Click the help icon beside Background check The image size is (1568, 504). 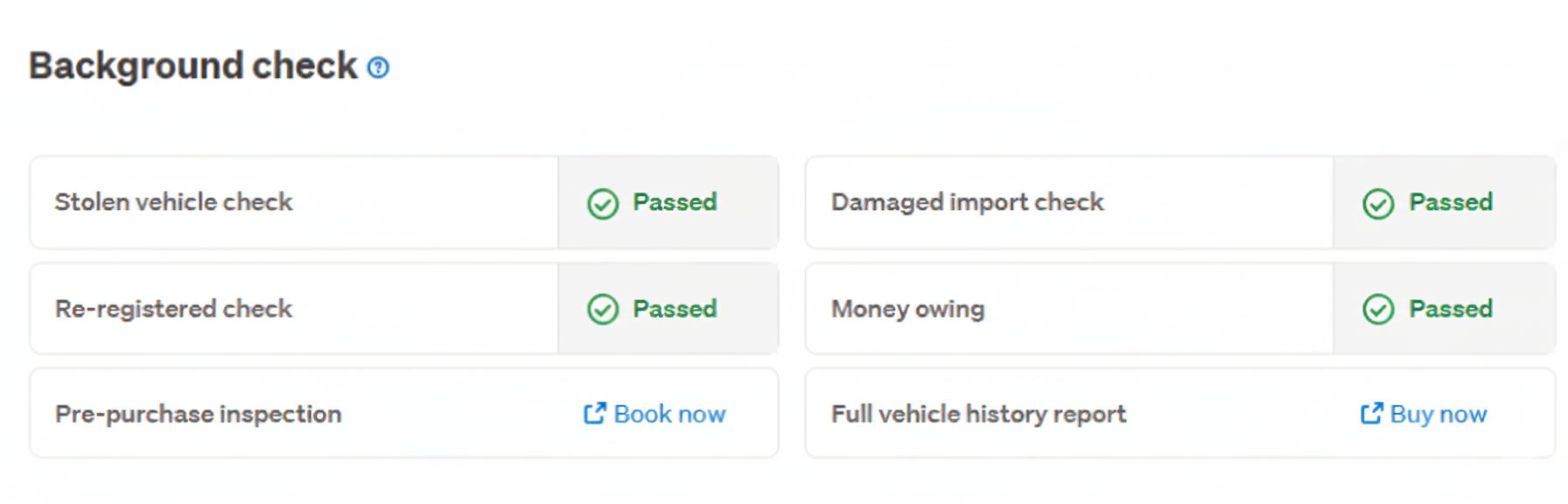tap(378, 67)
